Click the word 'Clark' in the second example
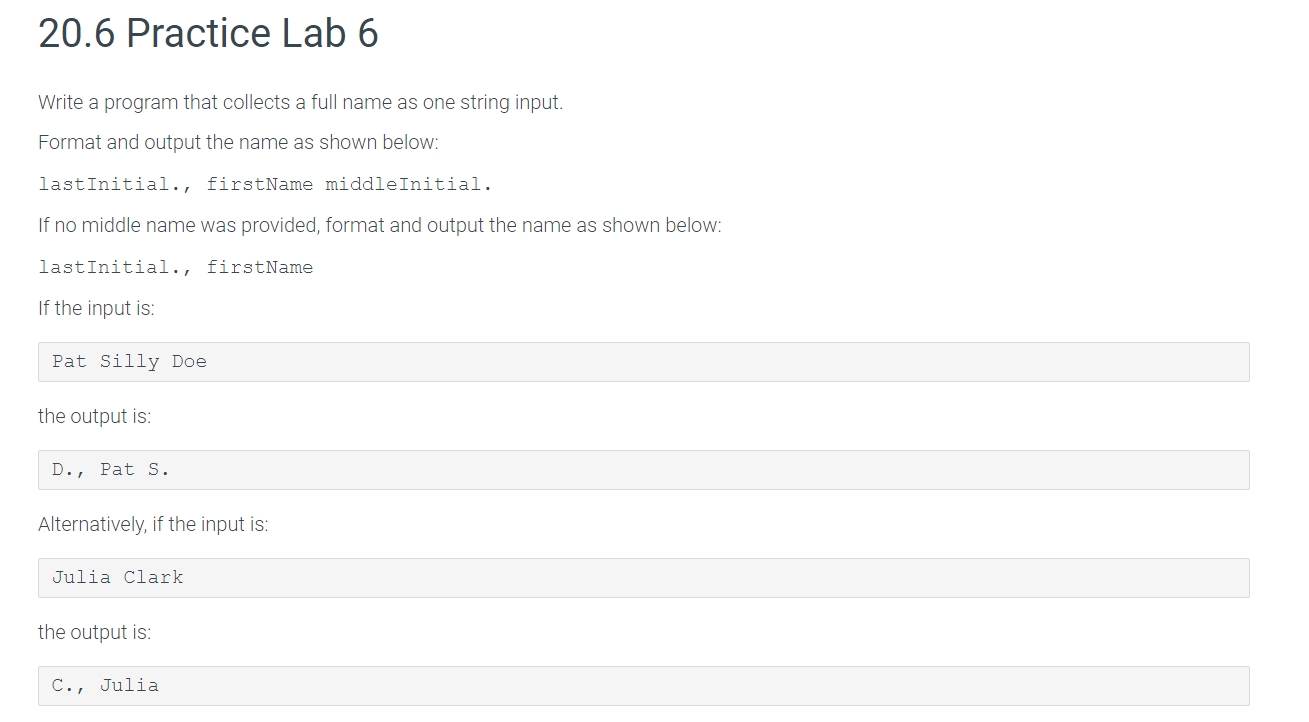The image size is (1309, 722). pos(153,578)
